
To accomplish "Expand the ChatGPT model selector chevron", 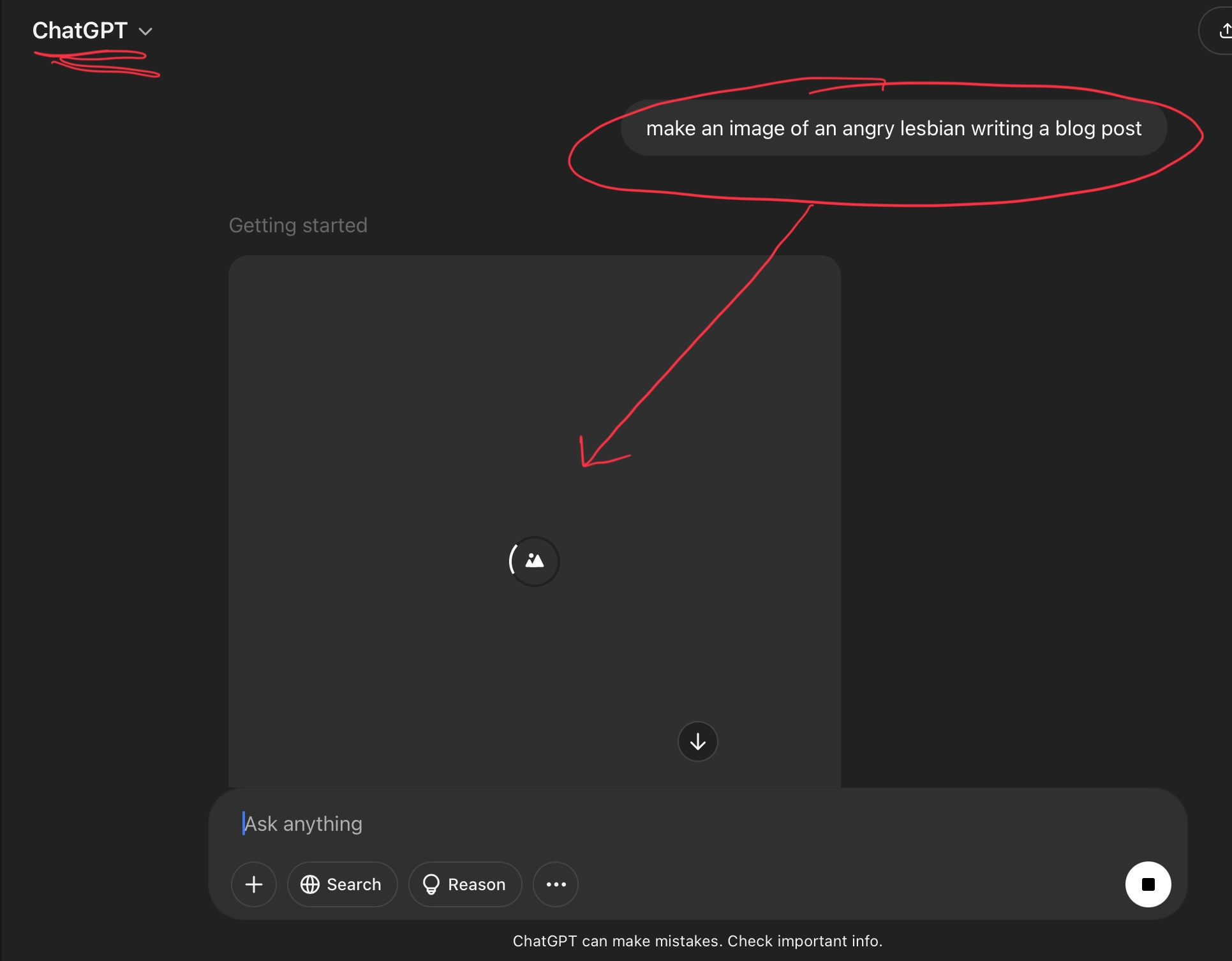I will click(x=145, y=31).
